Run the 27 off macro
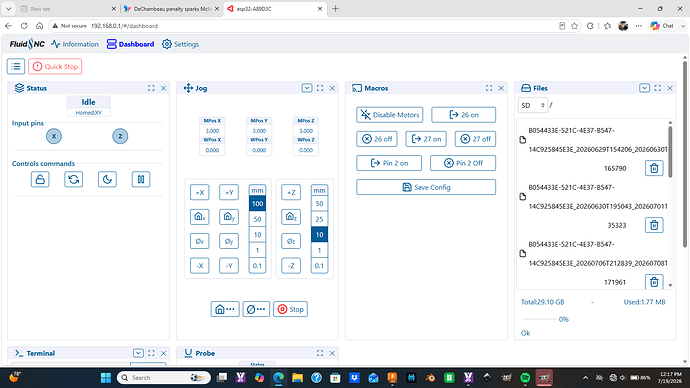This screenshot has height=388, width=690. pos(475,139)
